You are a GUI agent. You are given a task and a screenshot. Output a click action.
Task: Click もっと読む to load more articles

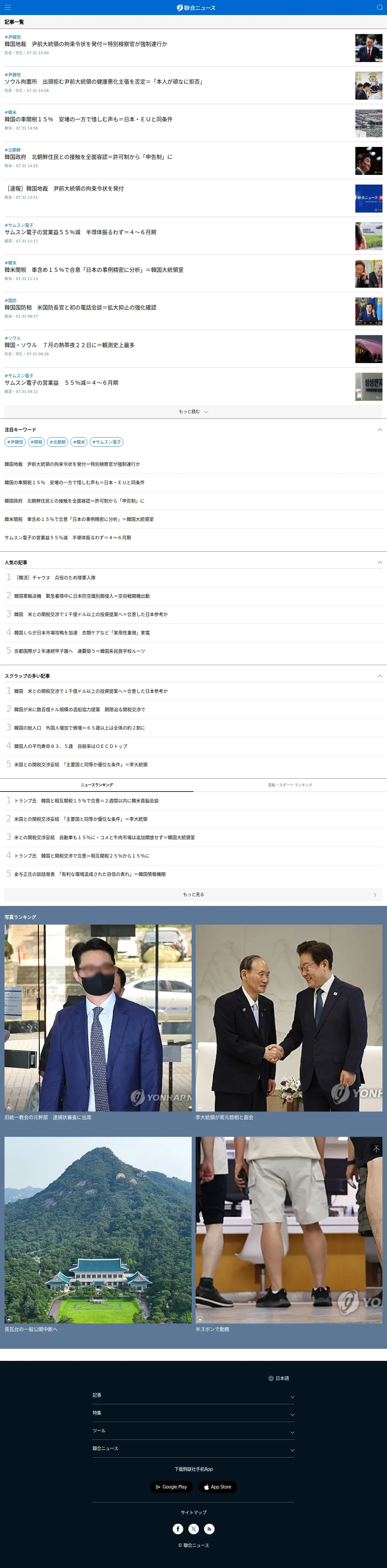point(193,412)
